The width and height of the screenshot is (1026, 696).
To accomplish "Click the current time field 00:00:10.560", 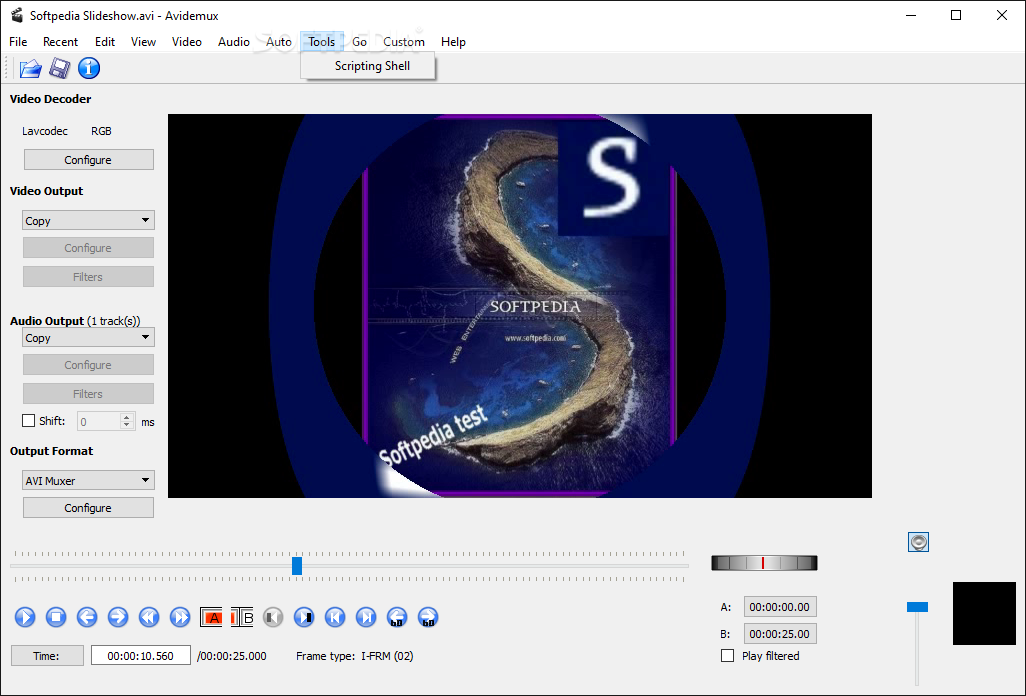I will tap(141, 655).
